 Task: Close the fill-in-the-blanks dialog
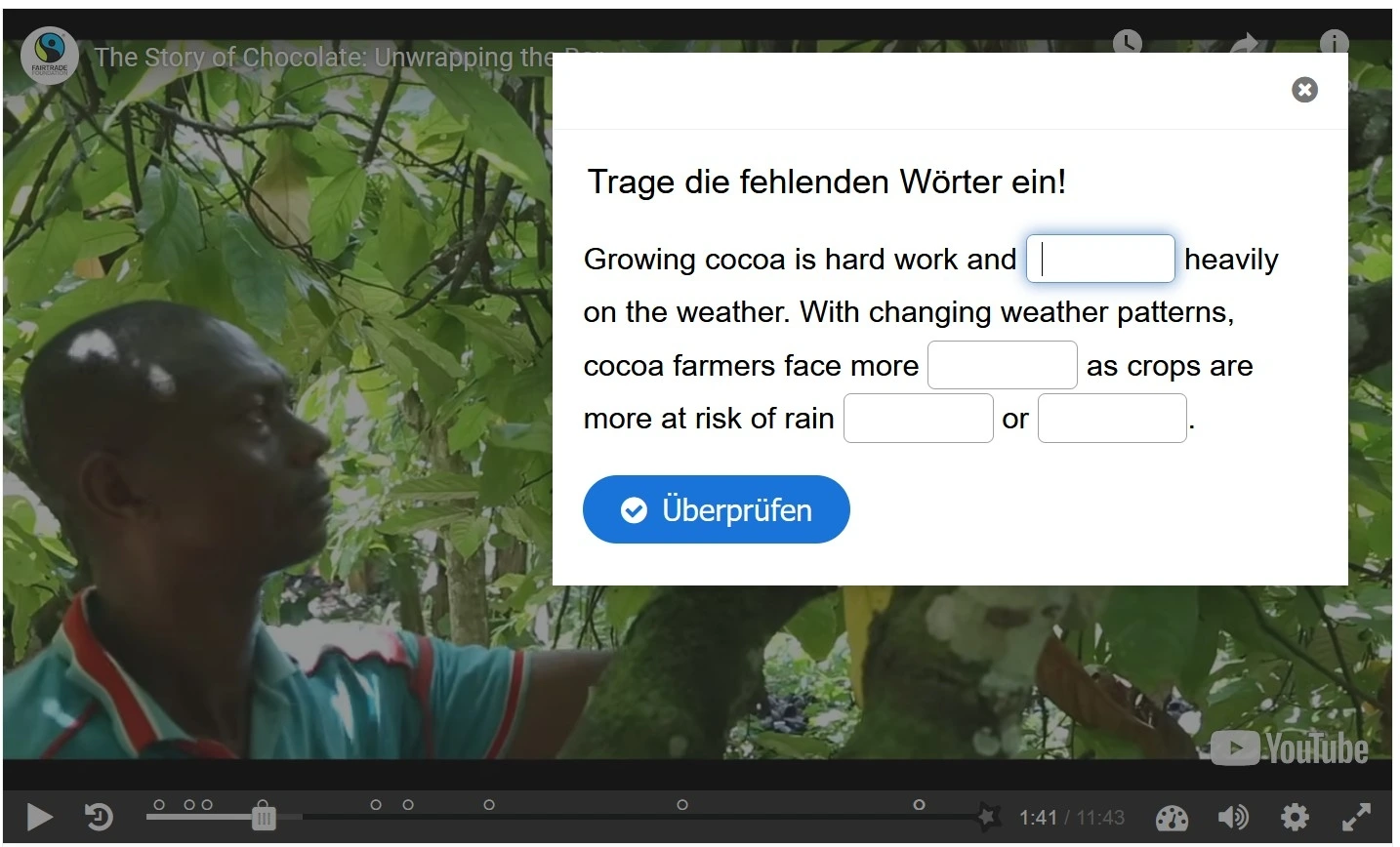click(x=1304, y=90)
